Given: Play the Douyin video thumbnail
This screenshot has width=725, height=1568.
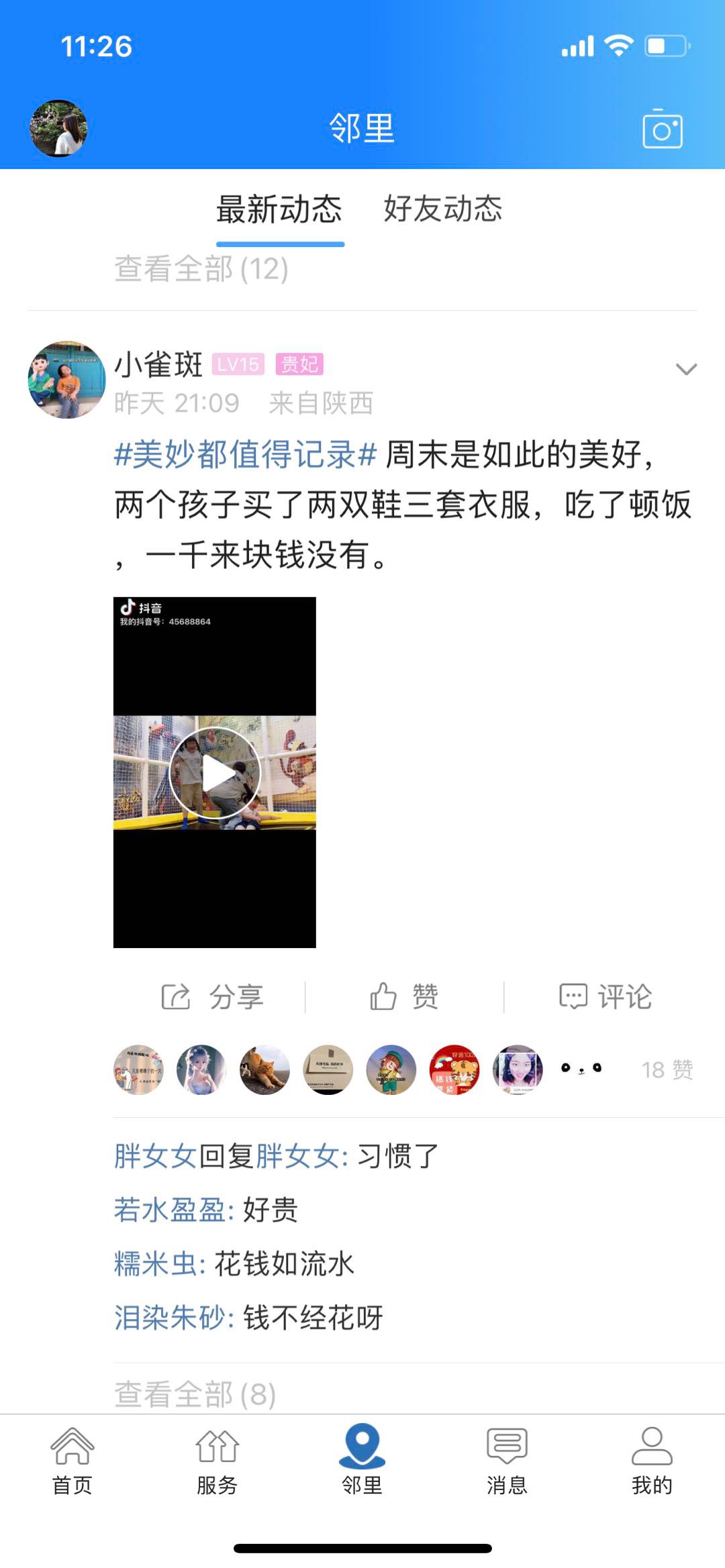Looking at the screenshot, I should (215, 772).
